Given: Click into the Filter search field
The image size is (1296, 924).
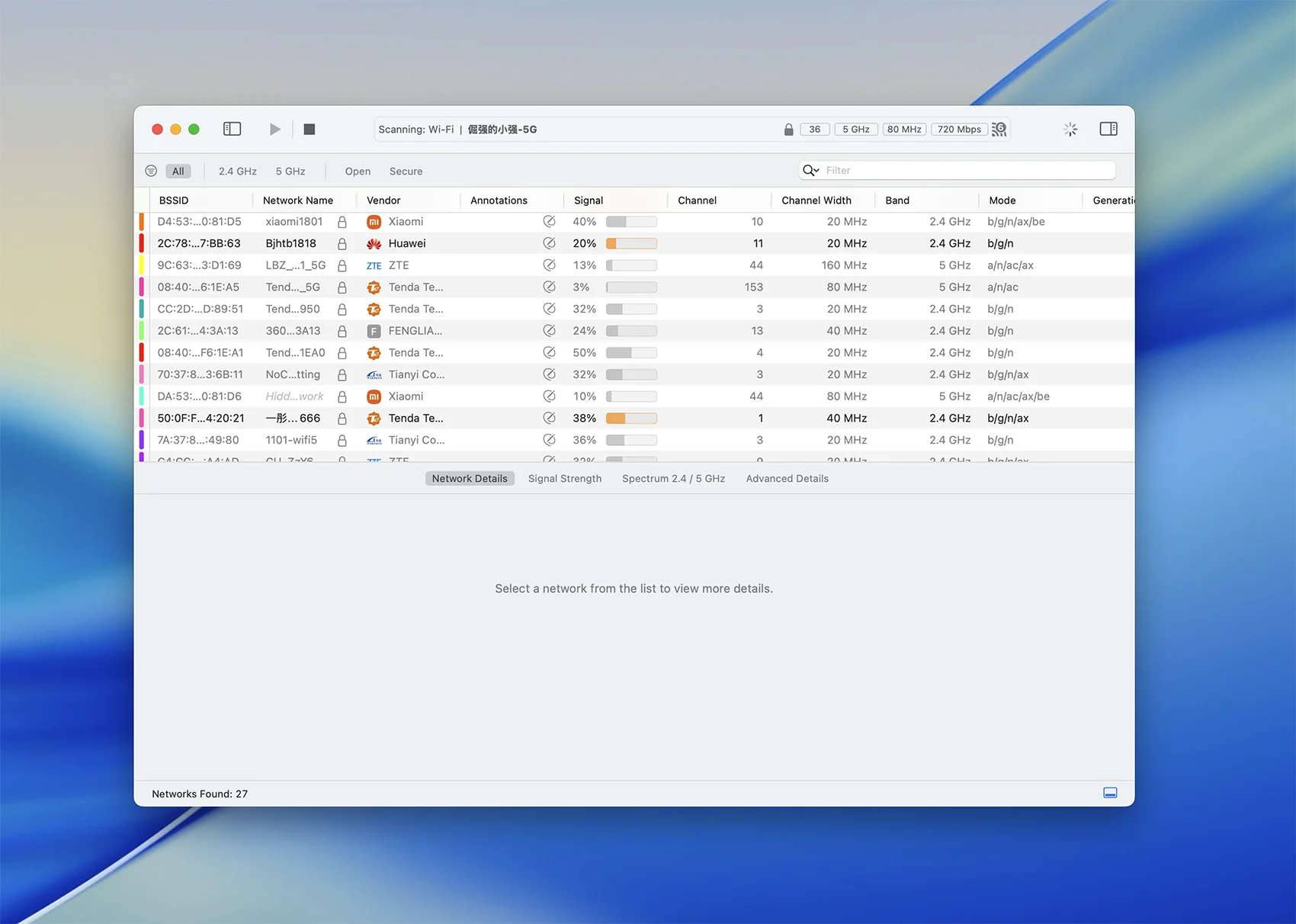Looking at the screenshot, I should click(x=968, y=170).
